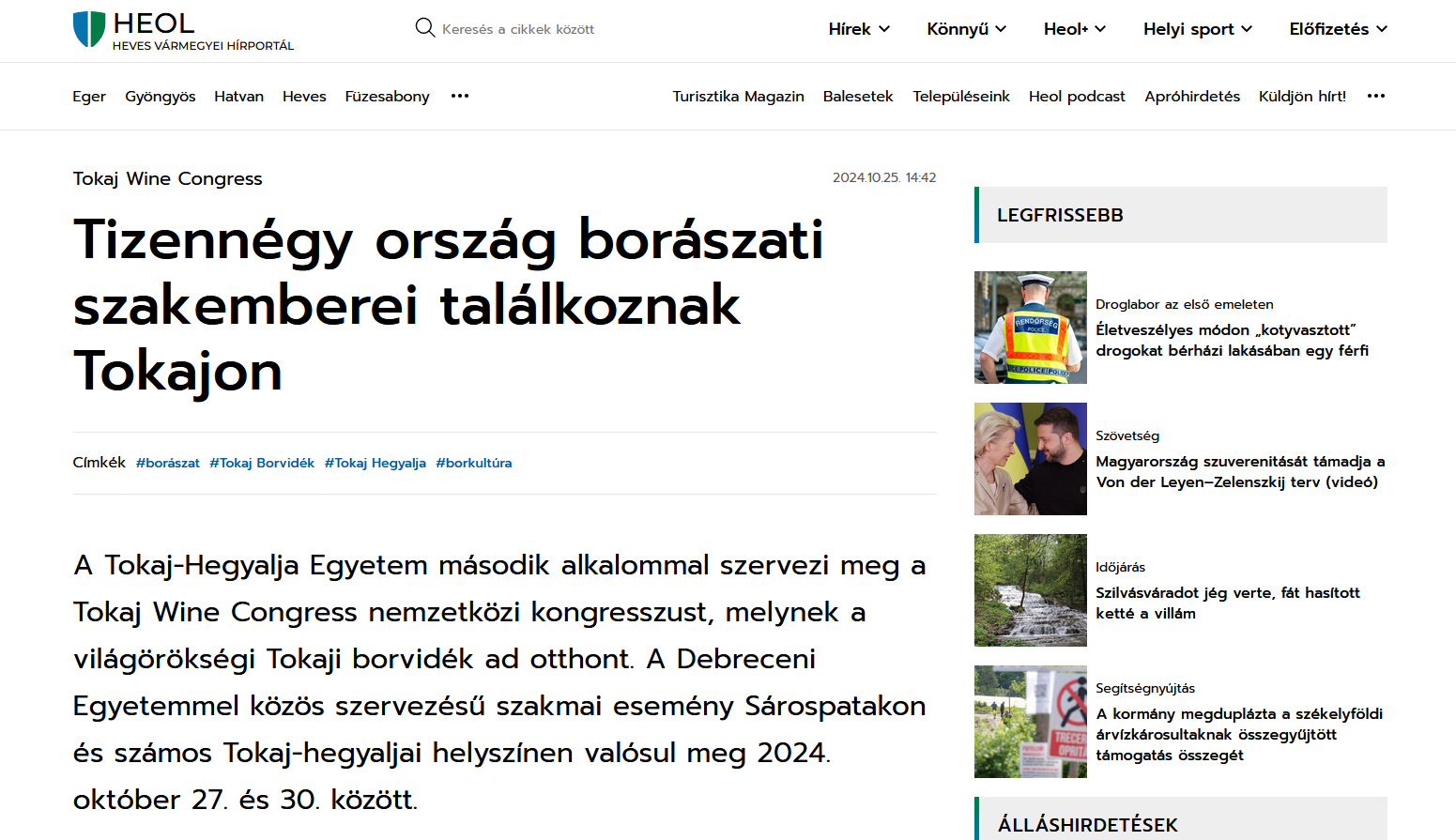Click the ÁLLÁSHIRDETÉSEK section header

pyautogui.click(x=1181, y=818)
